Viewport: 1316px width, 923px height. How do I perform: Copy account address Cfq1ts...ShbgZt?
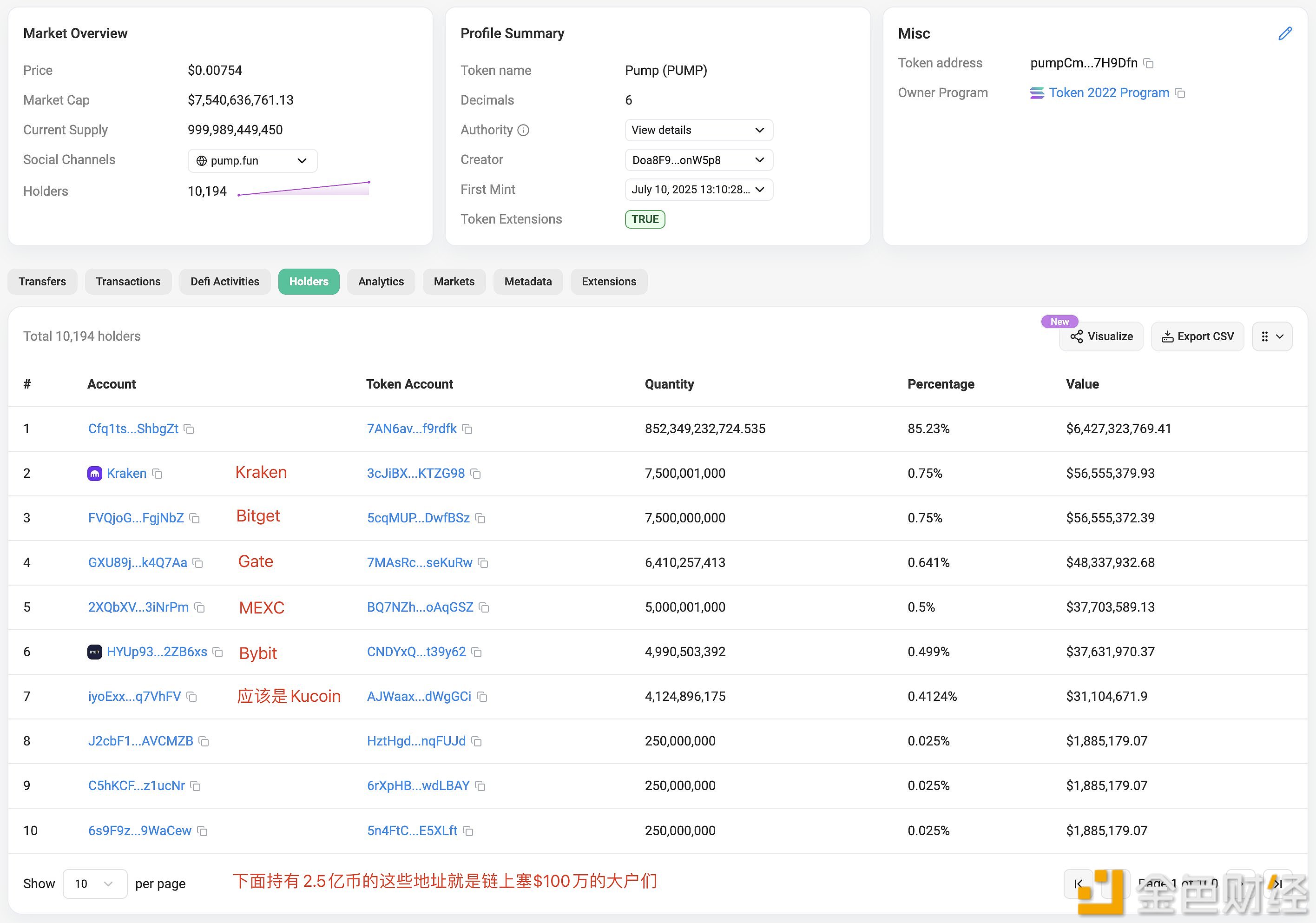point(189,429)
